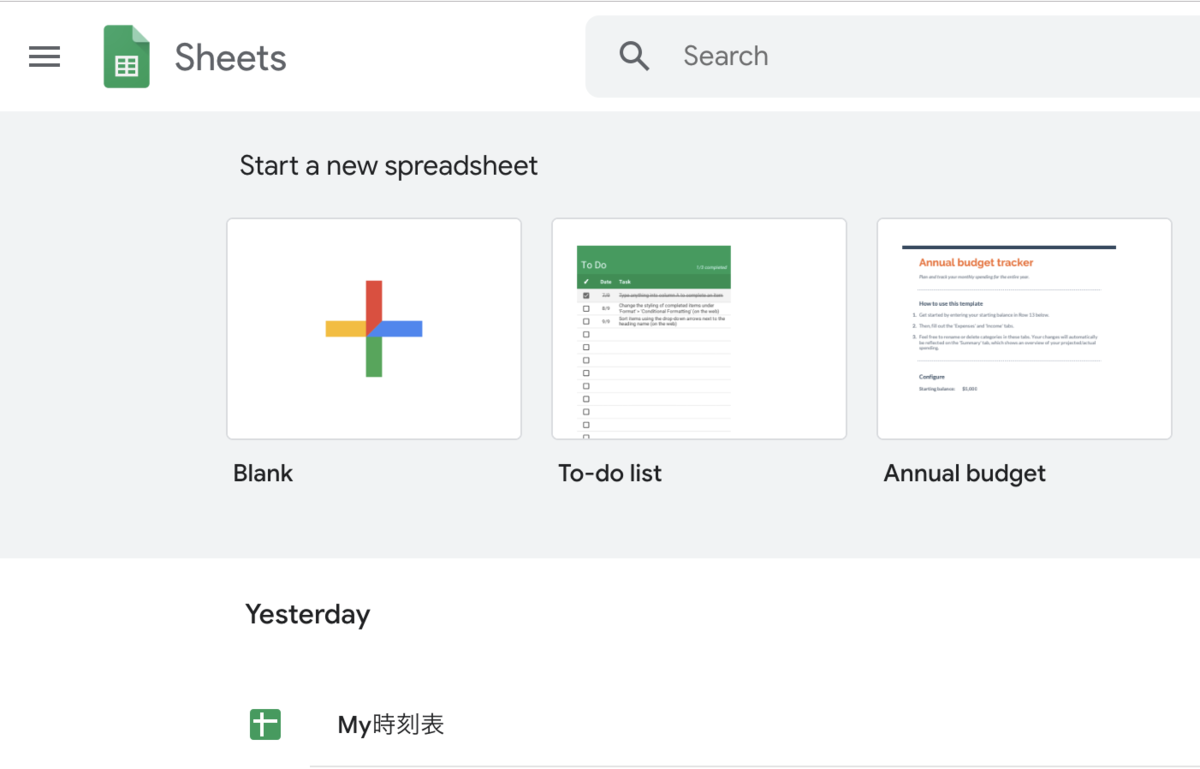
Task: Click the search magnifying glass icon
Action: pos(634,56)
